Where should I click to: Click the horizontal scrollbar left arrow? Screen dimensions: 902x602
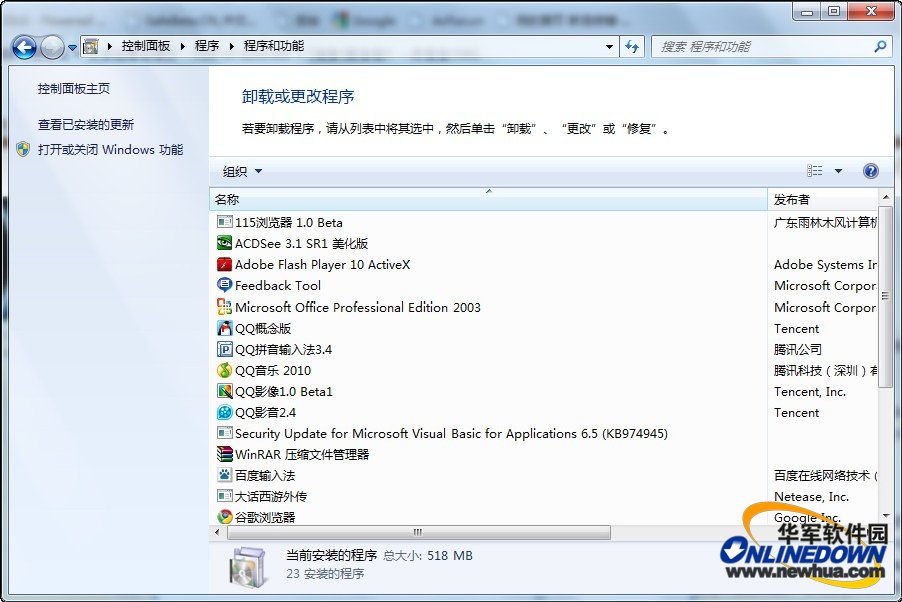[217, 532]
